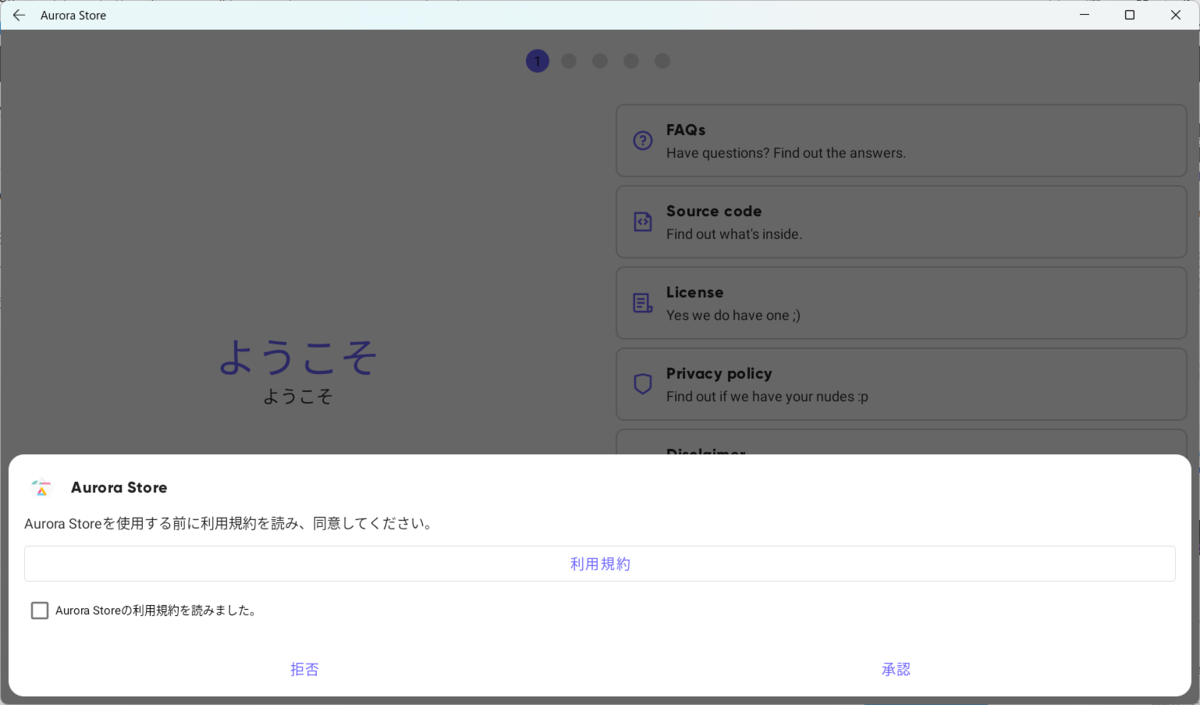Select step 1 page indicator
Viewport: 1200px width, 705px height.
[537, 61]
